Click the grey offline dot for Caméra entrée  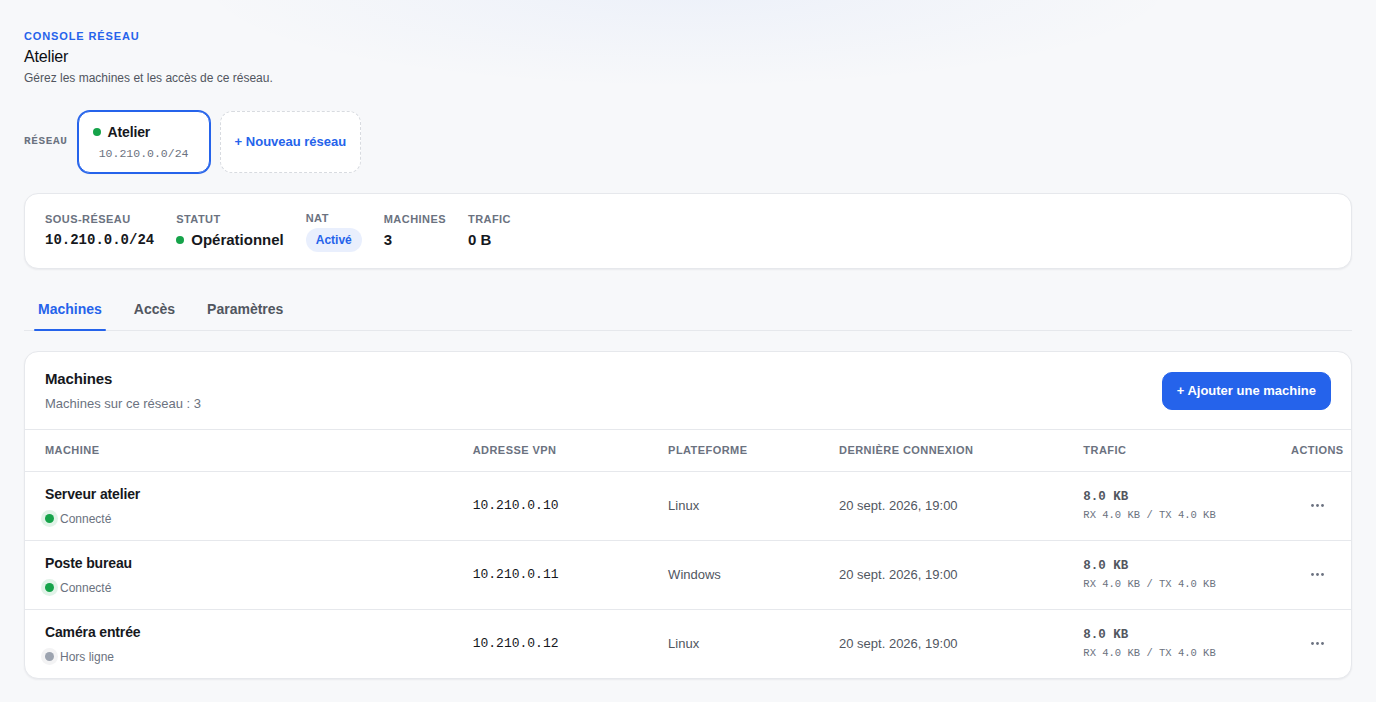coord(50,657)
